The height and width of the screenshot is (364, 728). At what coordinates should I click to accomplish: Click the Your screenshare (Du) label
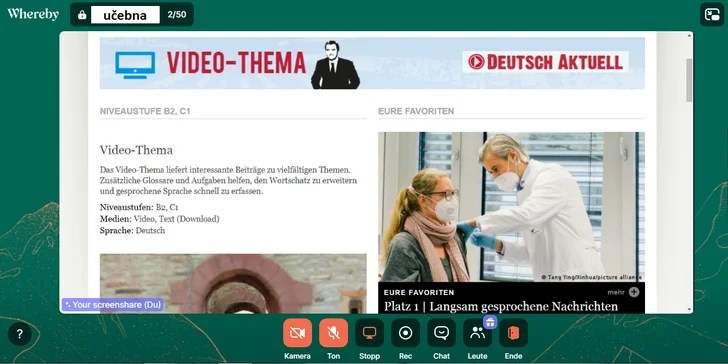112,305
